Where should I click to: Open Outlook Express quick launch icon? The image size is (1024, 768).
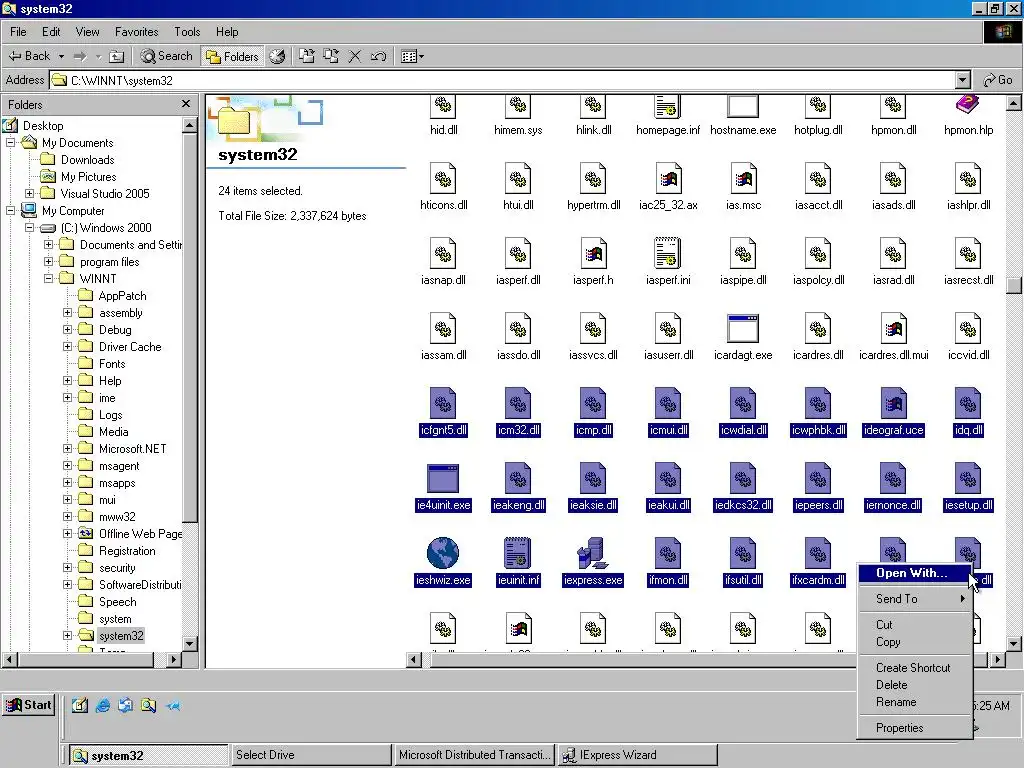[x=125, y=705]
